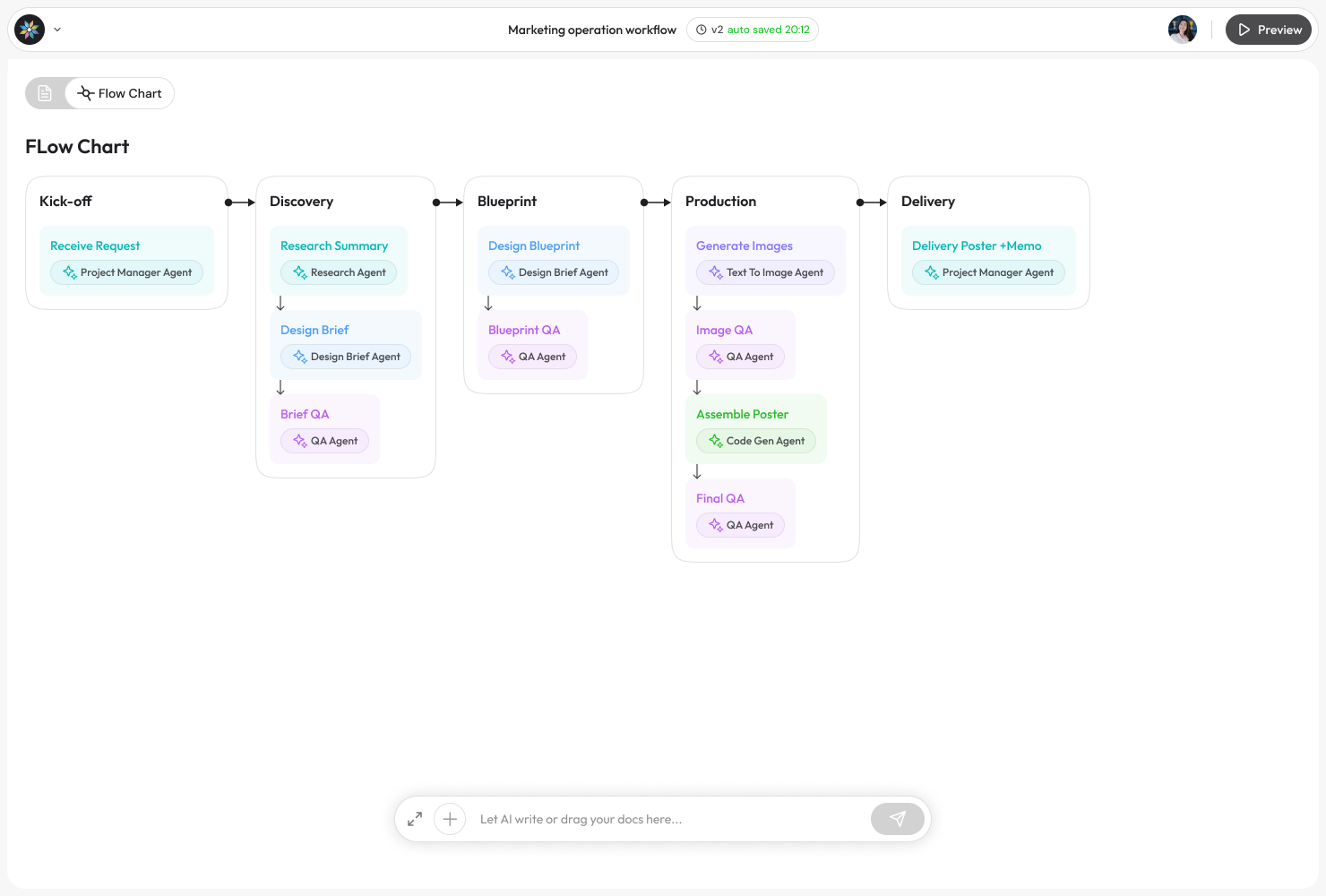The height and width of the screenshot is (896, 1326).
Task: Click the Text To Image Agent chip
Action: (765, 272)
